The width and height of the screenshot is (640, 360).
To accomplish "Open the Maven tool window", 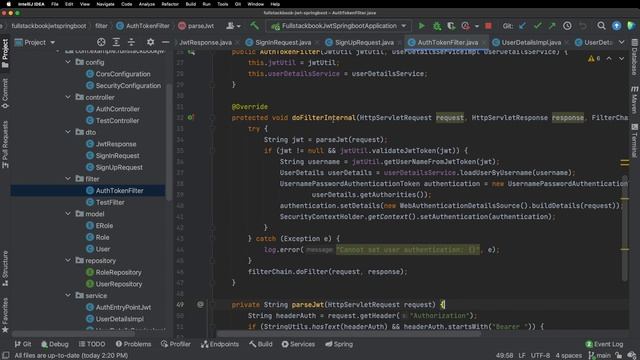I will (x=634, y=100).
